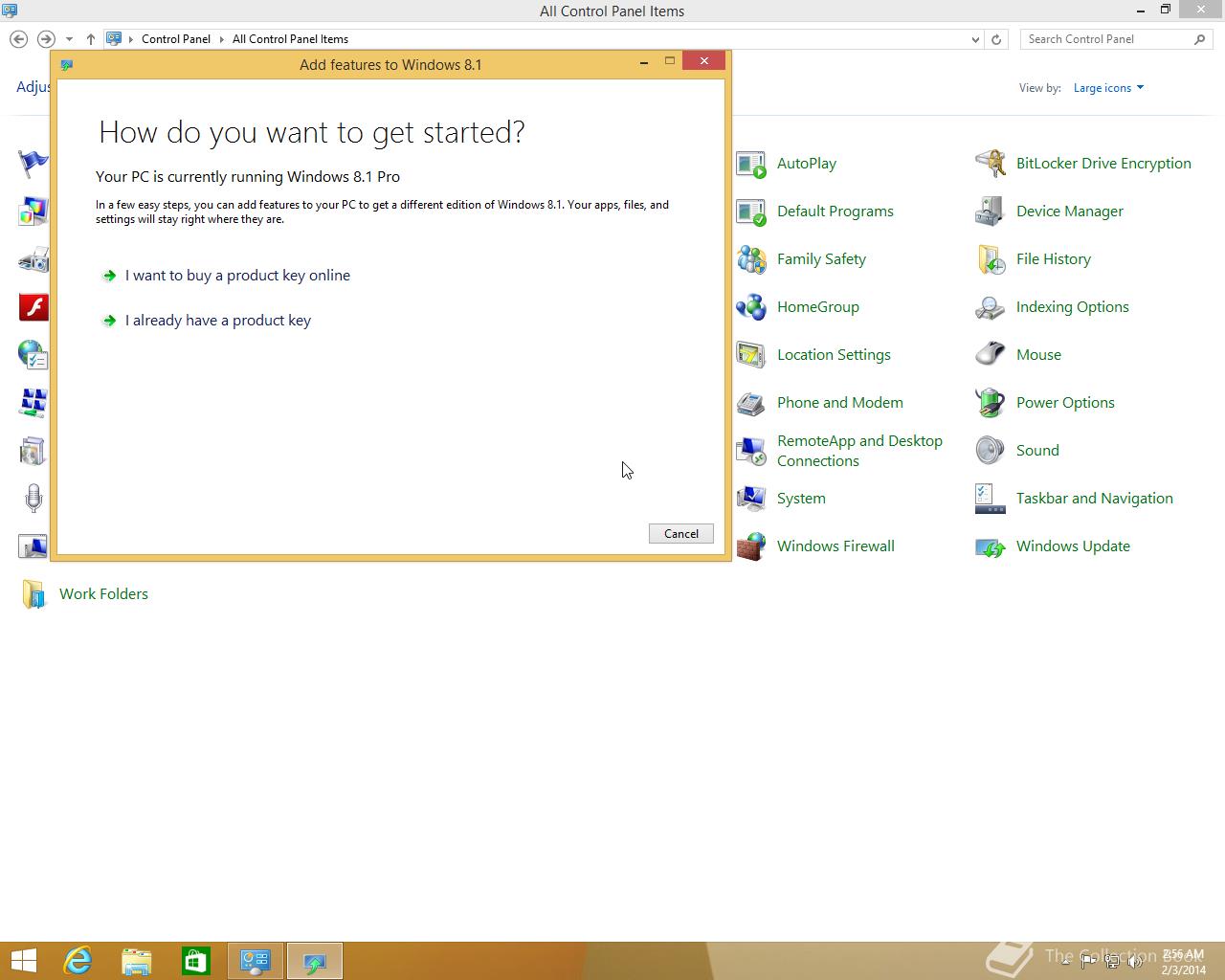Expand the breadcrumb arrow before Control Panel
The width and height of the screenshot is (1225, 980).
pos(131,39)
